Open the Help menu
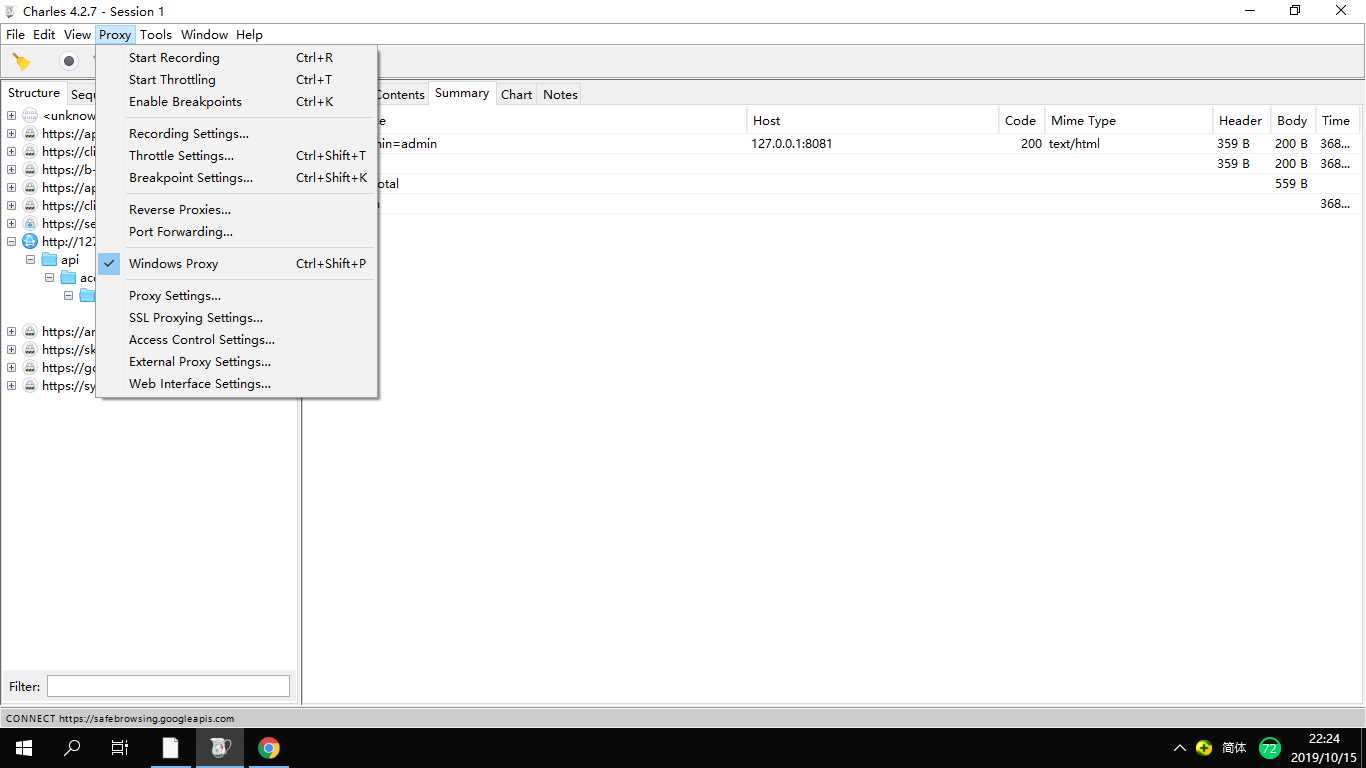 pos(249,34)
